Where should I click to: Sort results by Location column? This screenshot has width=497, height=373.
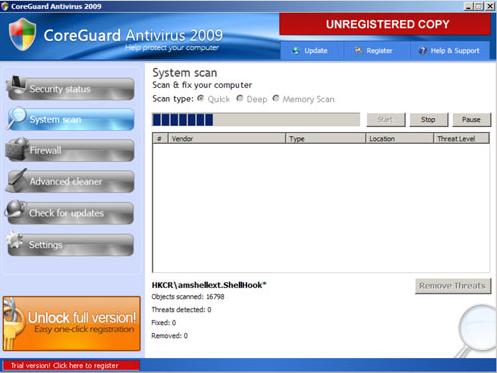pos(400,139)
